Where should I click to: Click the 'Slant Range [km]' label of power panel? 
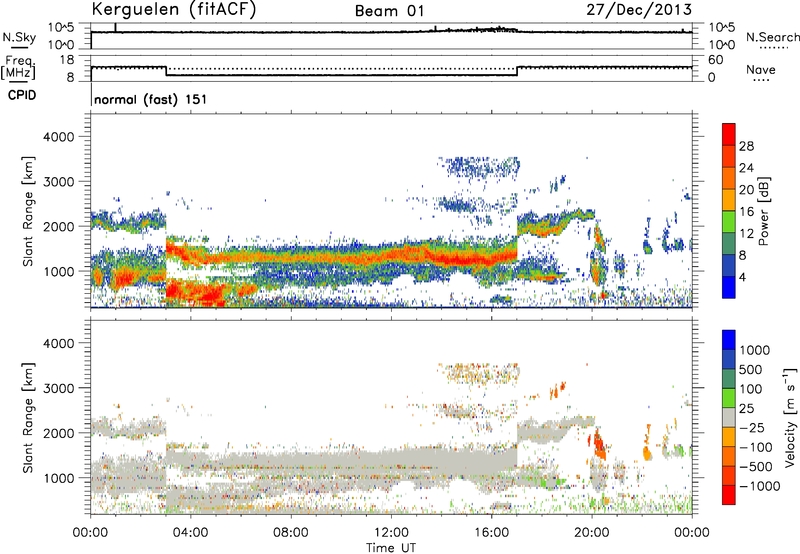click(28, 211)
